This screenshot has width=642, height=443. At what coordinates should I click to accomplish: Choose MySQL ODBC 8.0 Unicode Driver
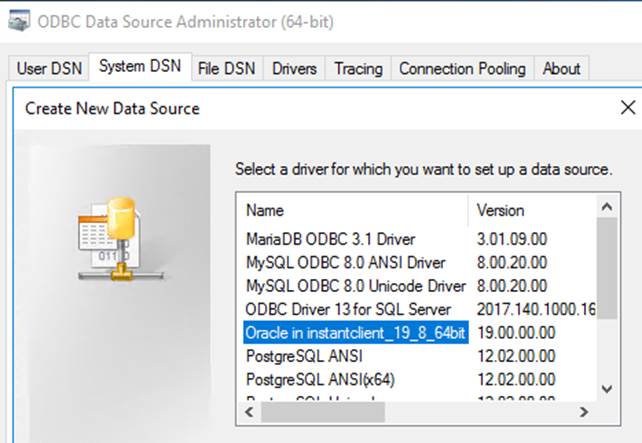[355, 286]
